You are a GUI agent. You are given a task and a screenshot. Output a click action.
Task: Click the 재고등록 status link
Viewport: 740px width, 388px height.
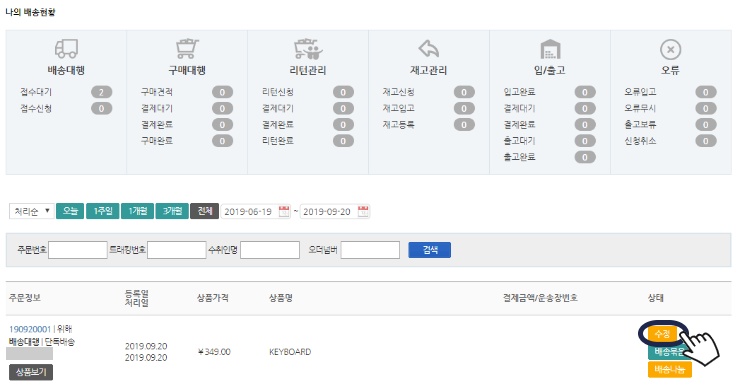(398, 125)
